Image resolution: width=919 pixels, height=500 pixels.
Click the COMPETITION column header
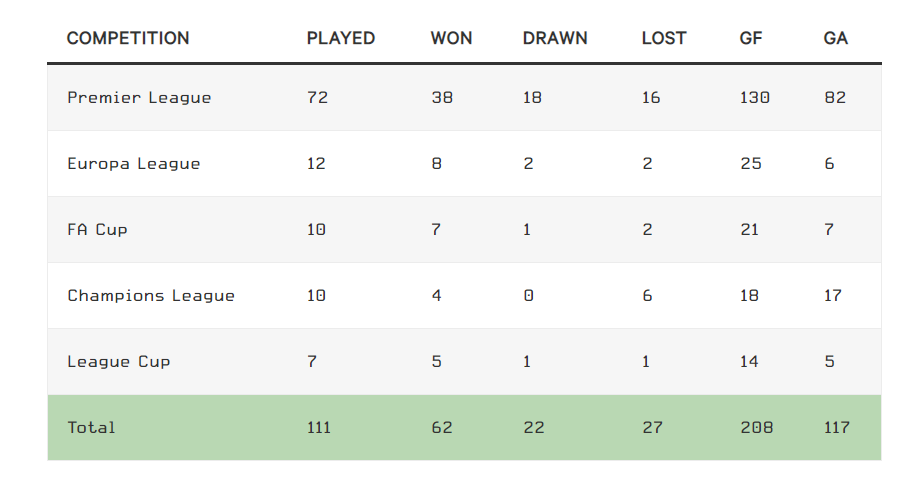pyautogui.click(x=128, y=38)
